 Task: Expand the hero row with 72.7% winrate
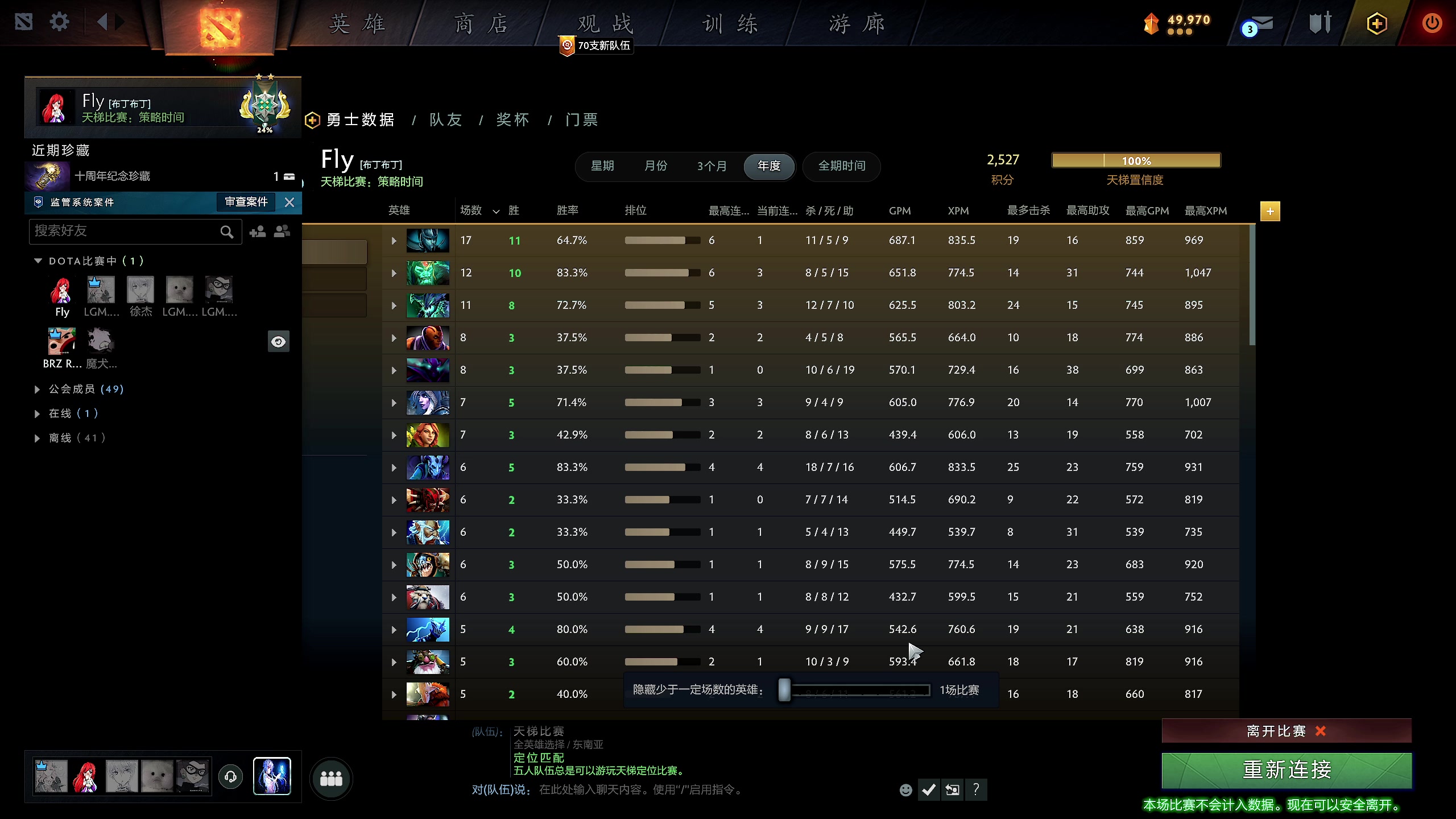[x=394, y=306]
